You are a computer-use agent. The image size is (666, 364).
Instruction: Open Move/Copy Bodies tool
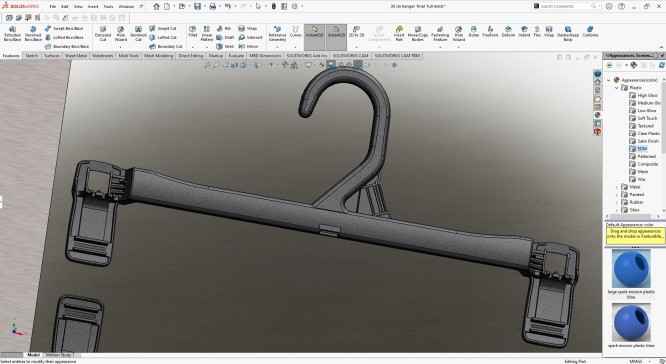point(418,34)
